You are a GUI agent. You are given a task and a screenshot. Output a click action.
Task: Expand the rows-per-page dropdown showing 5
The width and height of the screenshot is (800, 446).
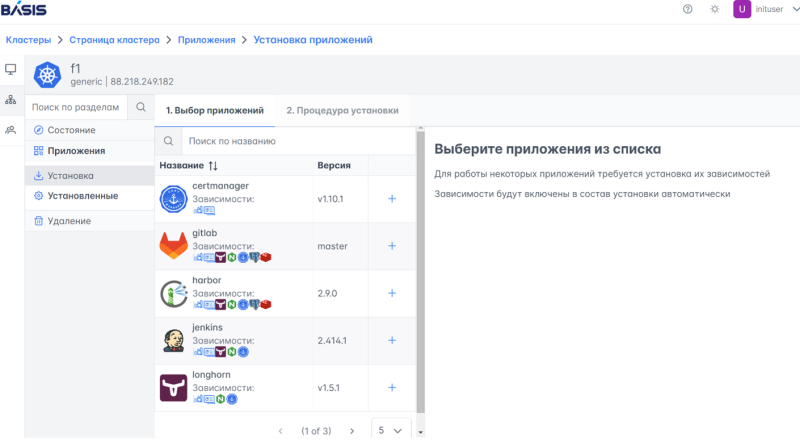click(390, 430)
